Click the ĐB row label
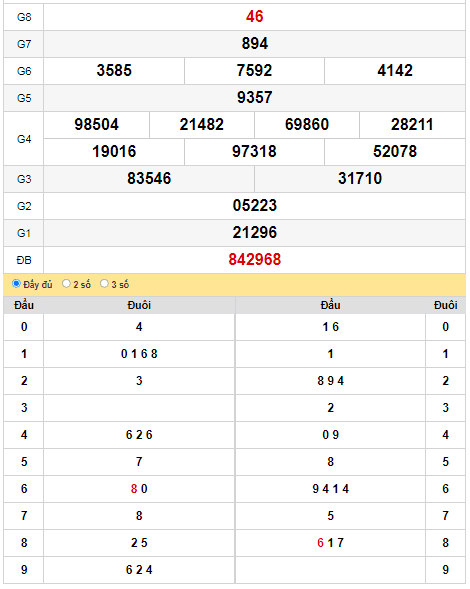Screen dimensions: 470x589 [24, 260]
